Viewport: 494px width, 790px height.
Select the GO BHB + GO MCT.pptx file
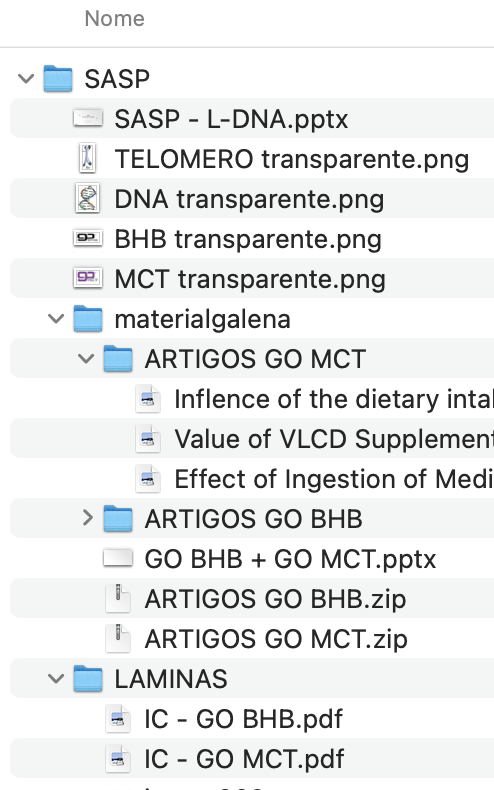click(252, 559)
